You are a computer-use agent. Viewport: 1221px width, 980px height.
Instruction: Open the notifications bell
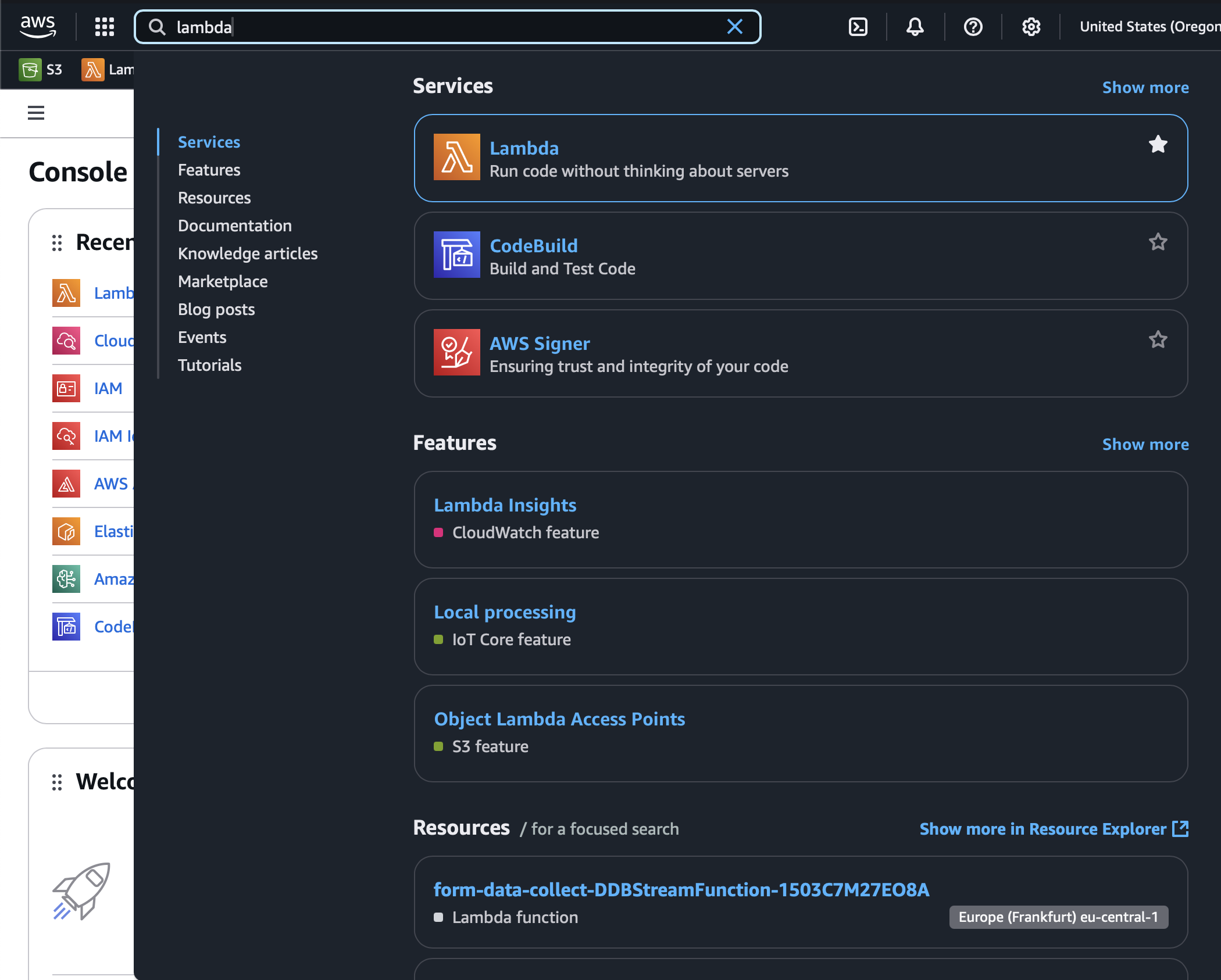click(915, 27)
